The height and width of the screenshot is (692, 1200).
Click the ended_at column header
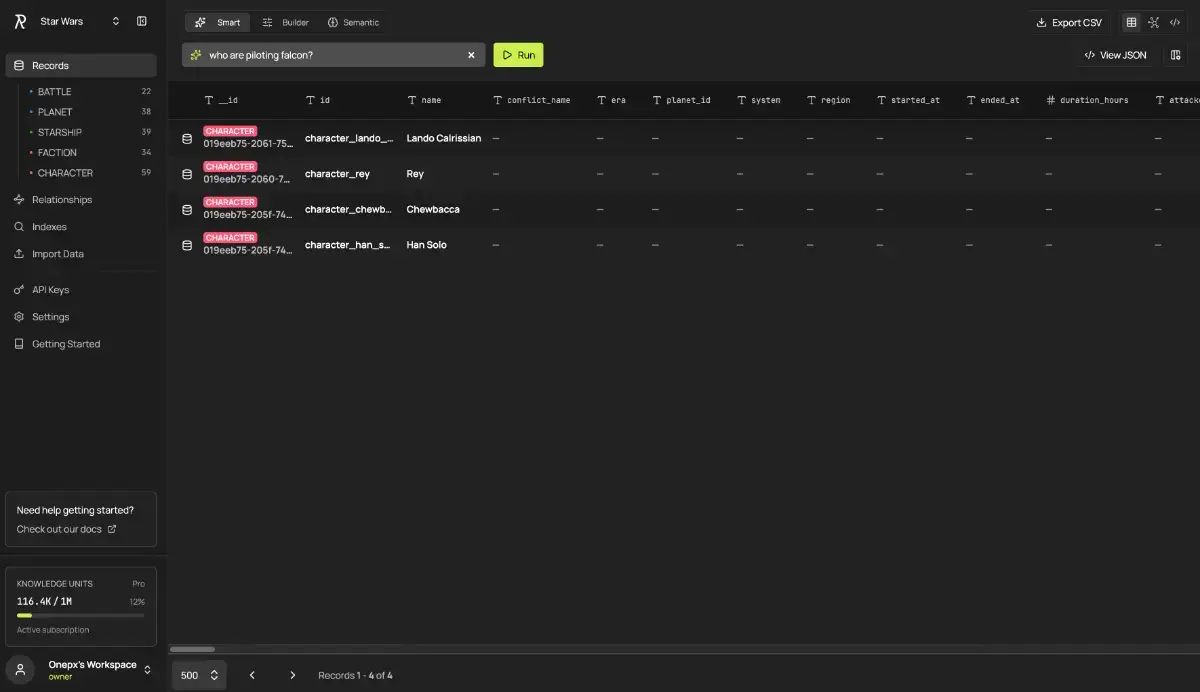coord(994,100)
